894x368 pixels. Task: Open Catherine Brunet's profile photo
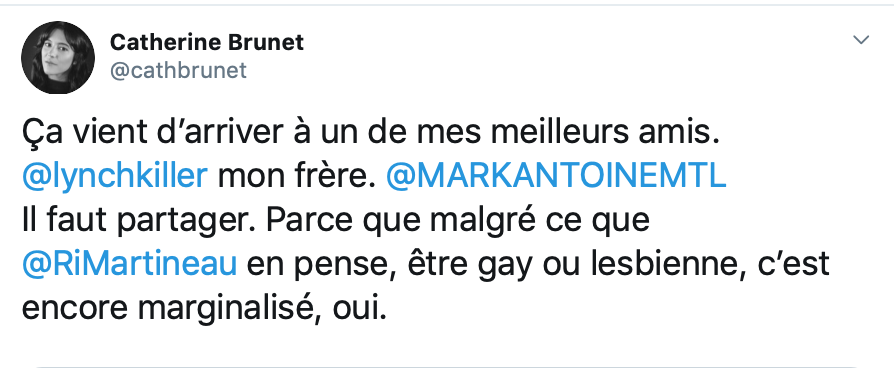click(58, 58)
